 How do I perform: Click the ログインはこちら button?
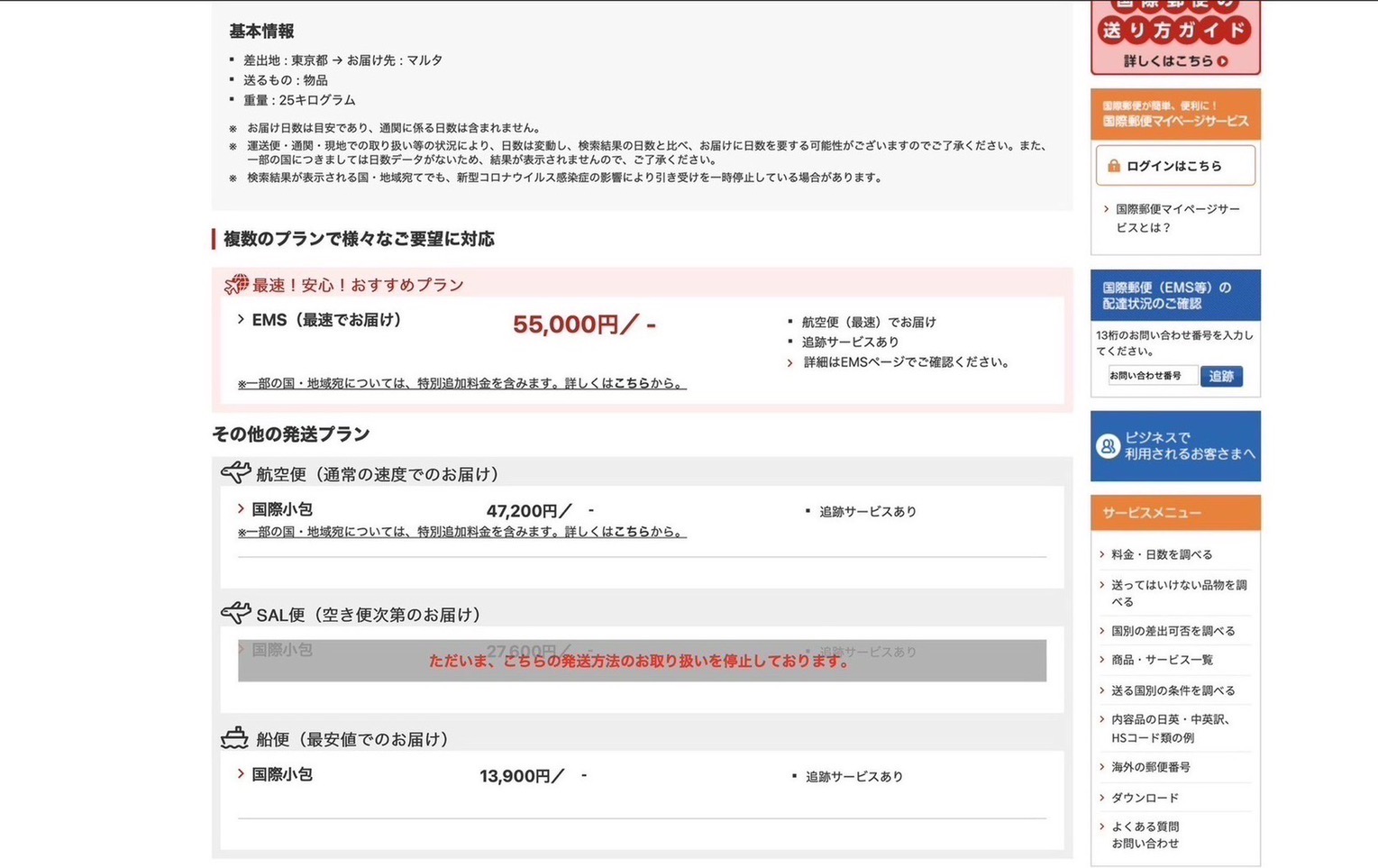click(1174, 166)
